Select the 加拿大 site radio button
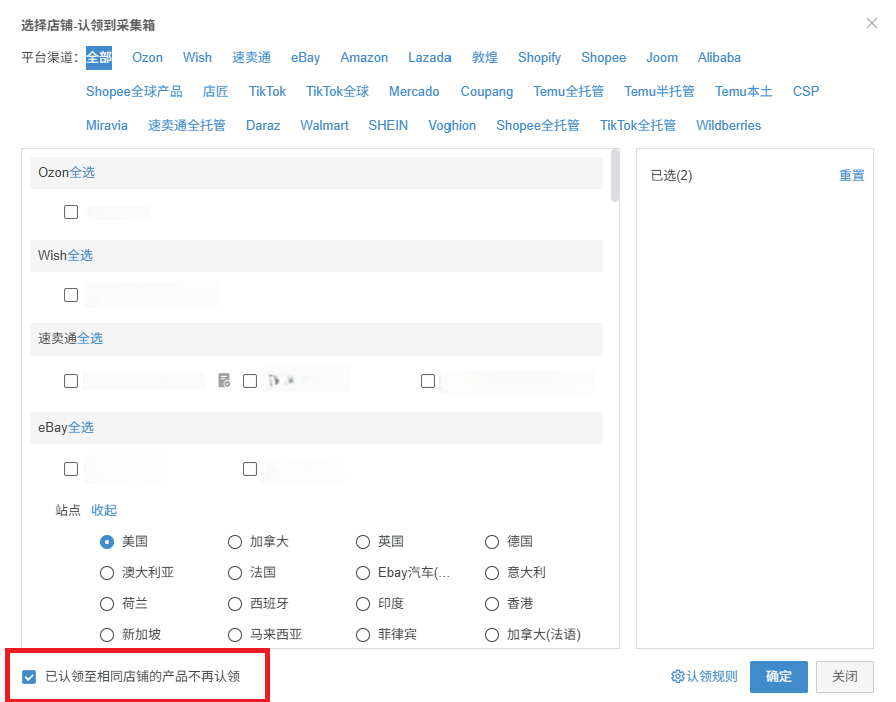This screenshot has height=702, width=896. click(x=235, y=541)
